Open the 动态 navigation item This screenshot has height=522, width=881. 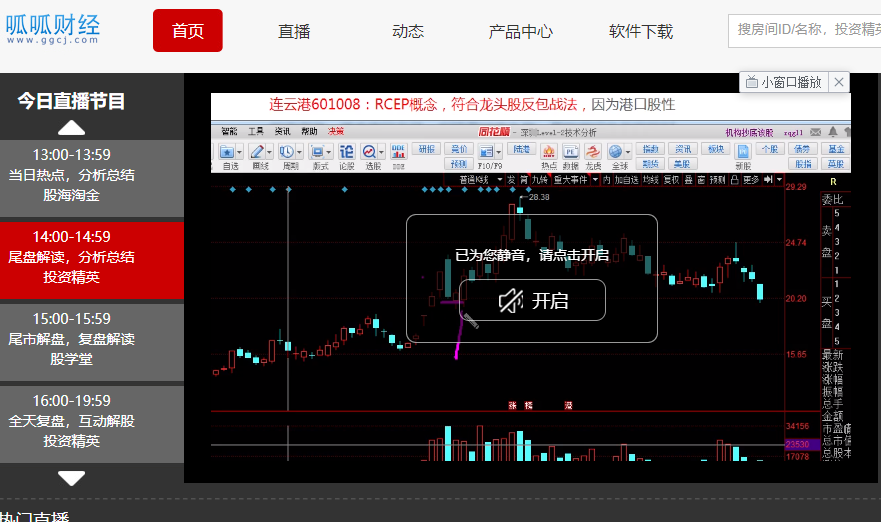pyautogui.click(x=408, y=31)
